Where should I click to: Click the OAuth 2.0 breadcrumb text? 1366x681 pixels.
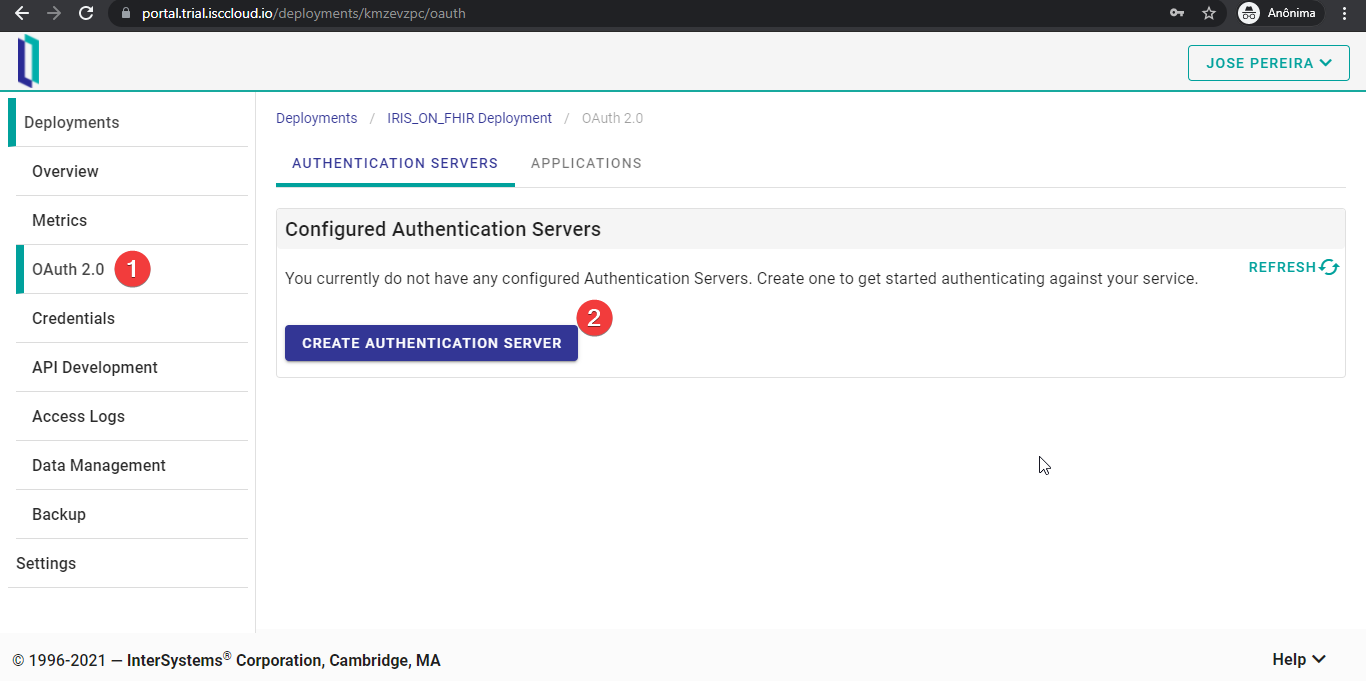612,118
